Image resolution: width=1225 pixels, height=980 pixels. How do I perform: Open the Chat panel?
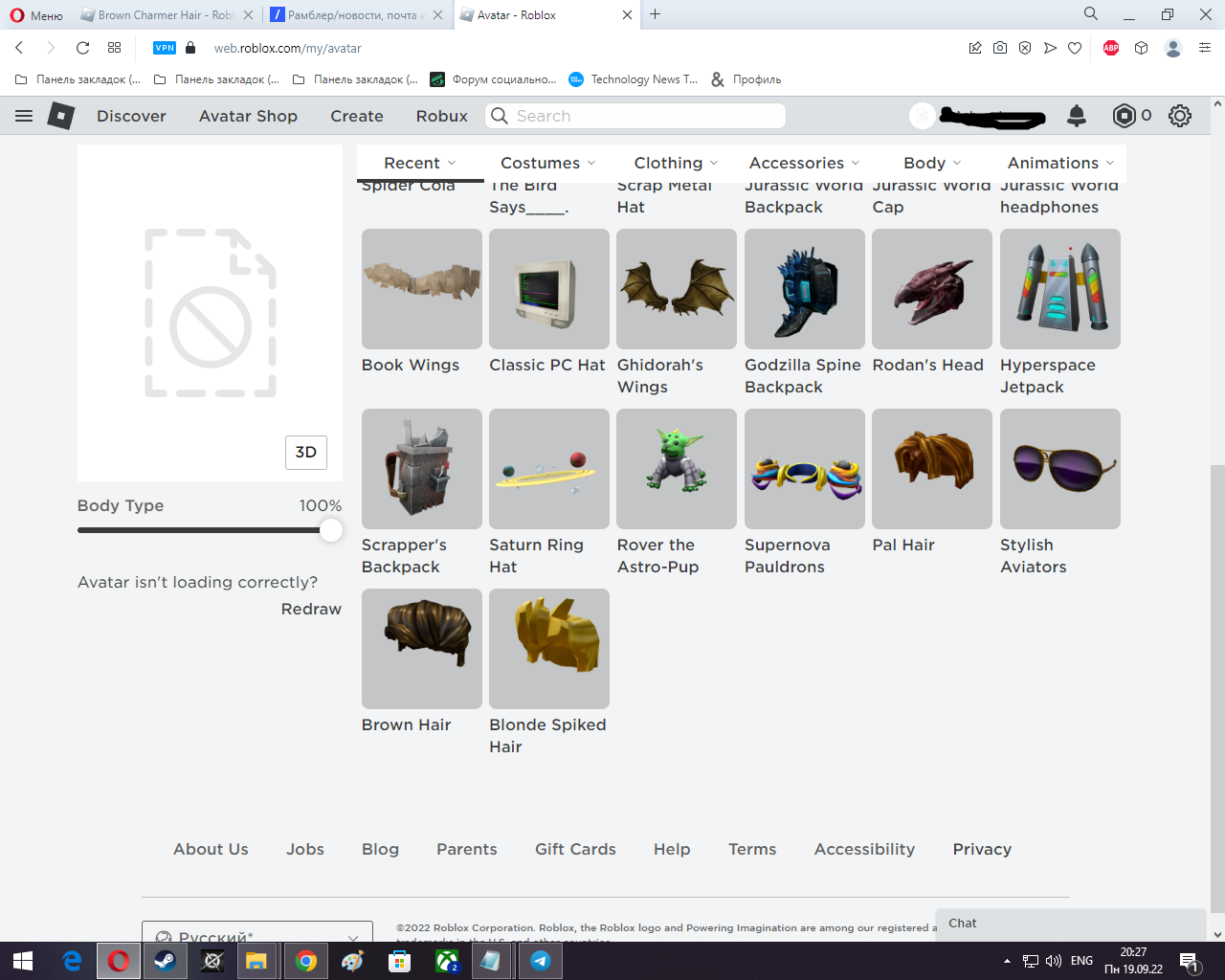(1070, 924)
